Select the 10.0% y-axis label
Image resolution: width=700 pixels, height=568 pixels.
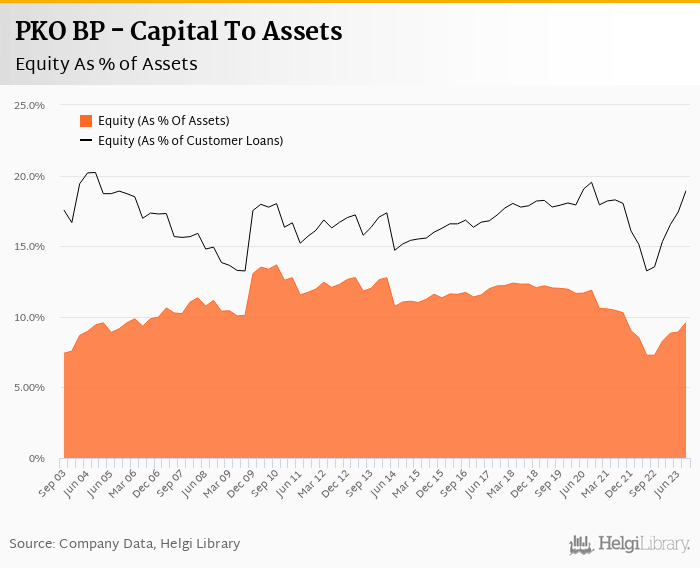point(30,317)
